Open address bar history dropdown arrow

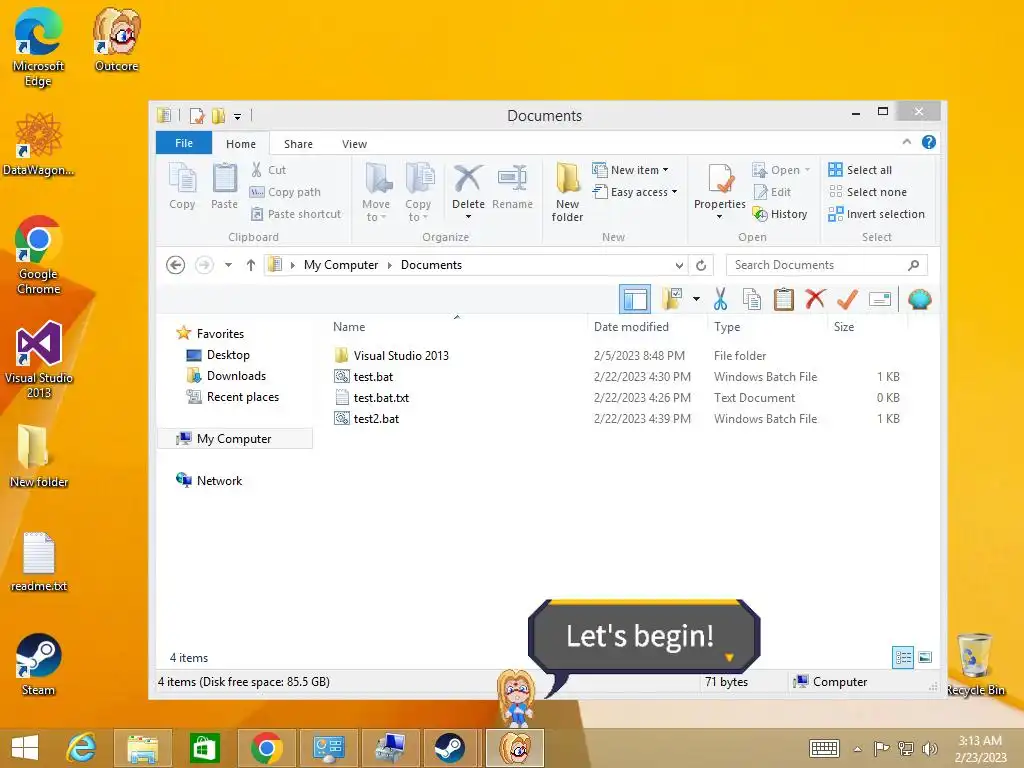[x=679, y=265]
